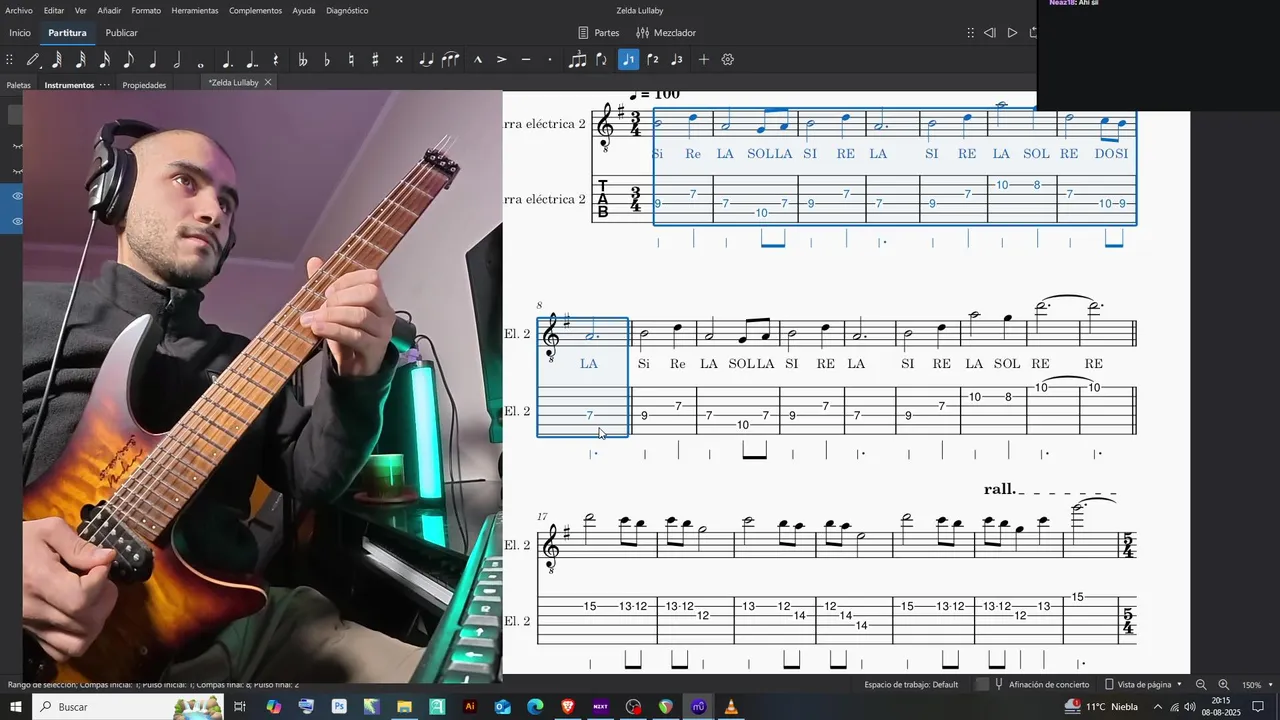Go to Inicio tab

click(x=20, y=33)
